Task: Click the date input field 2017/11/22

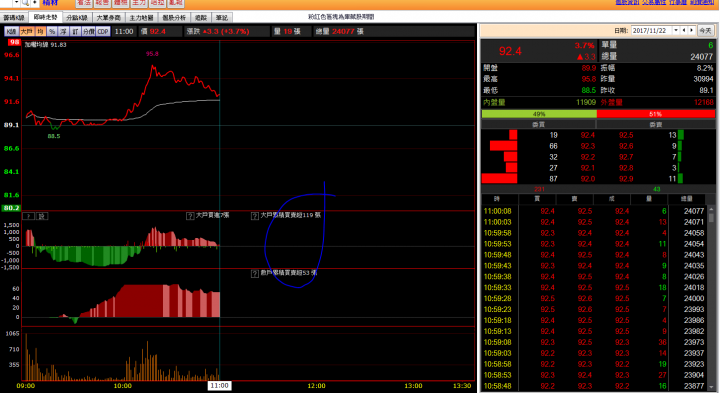Action: pos(652,30)
